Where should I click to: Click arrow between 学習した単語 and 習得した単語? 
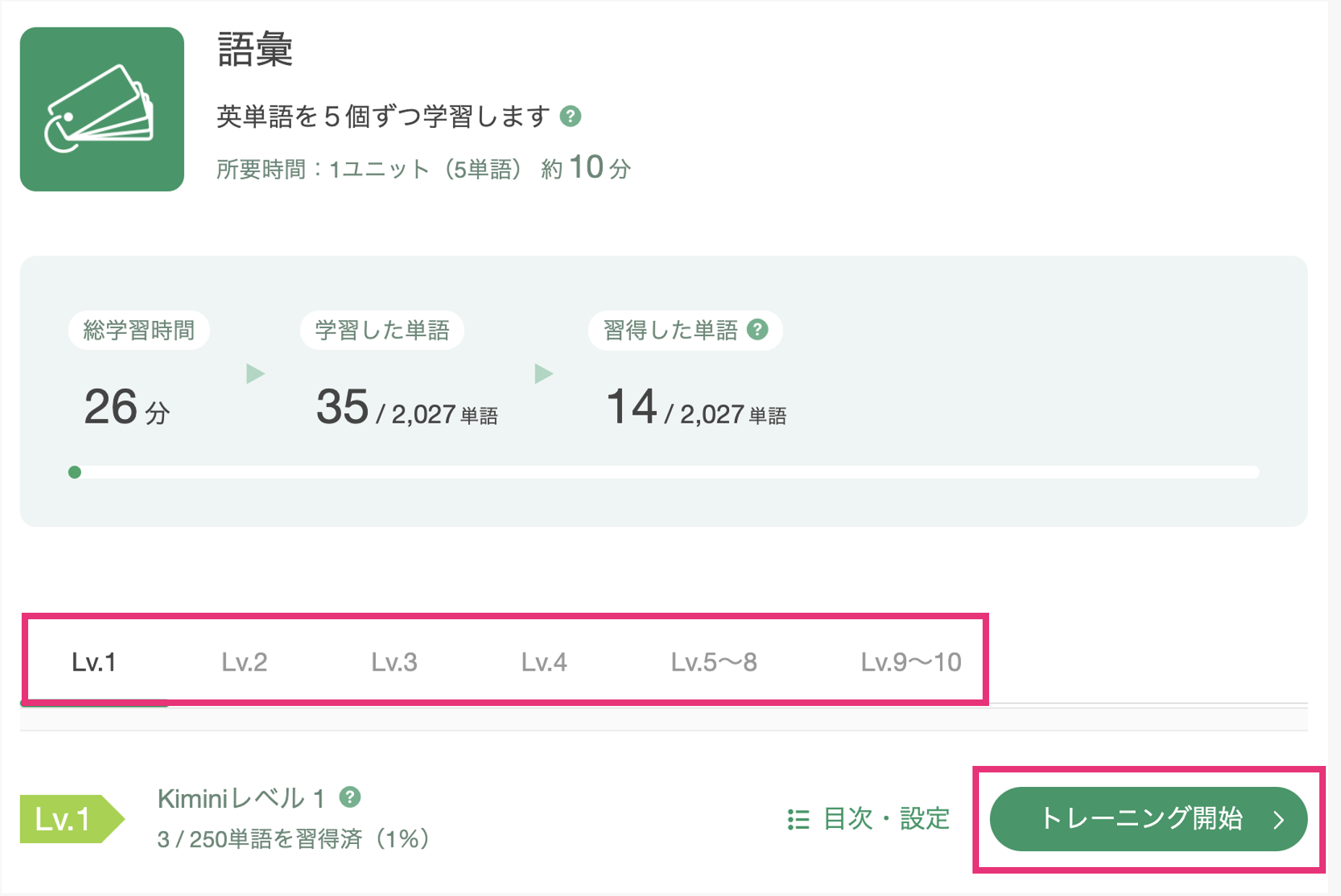[543, 374]
